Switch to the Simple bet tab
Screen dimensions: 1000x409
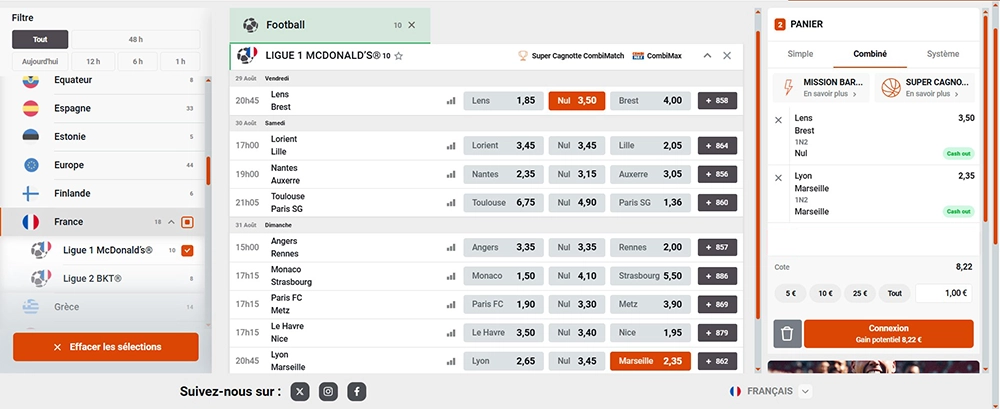point(800,54)
